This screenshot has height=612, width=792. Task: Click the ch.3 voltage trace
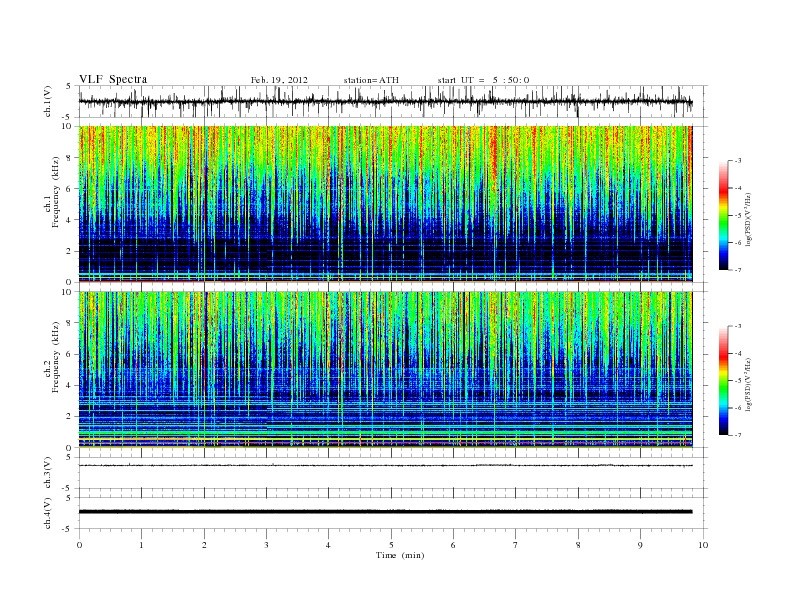click(385, 465)
